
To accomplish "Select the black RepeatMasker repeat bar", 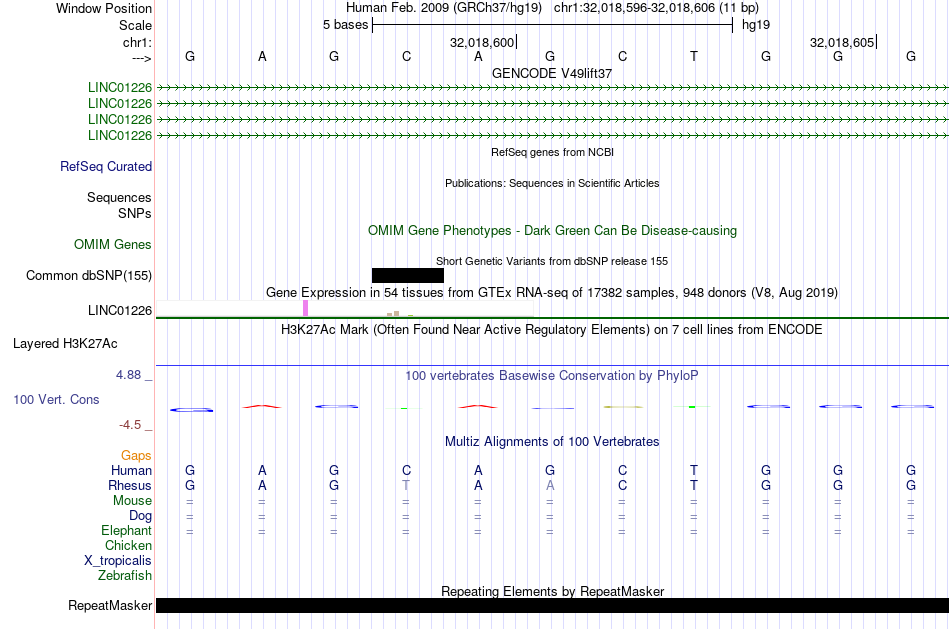I will pos(552,605).
